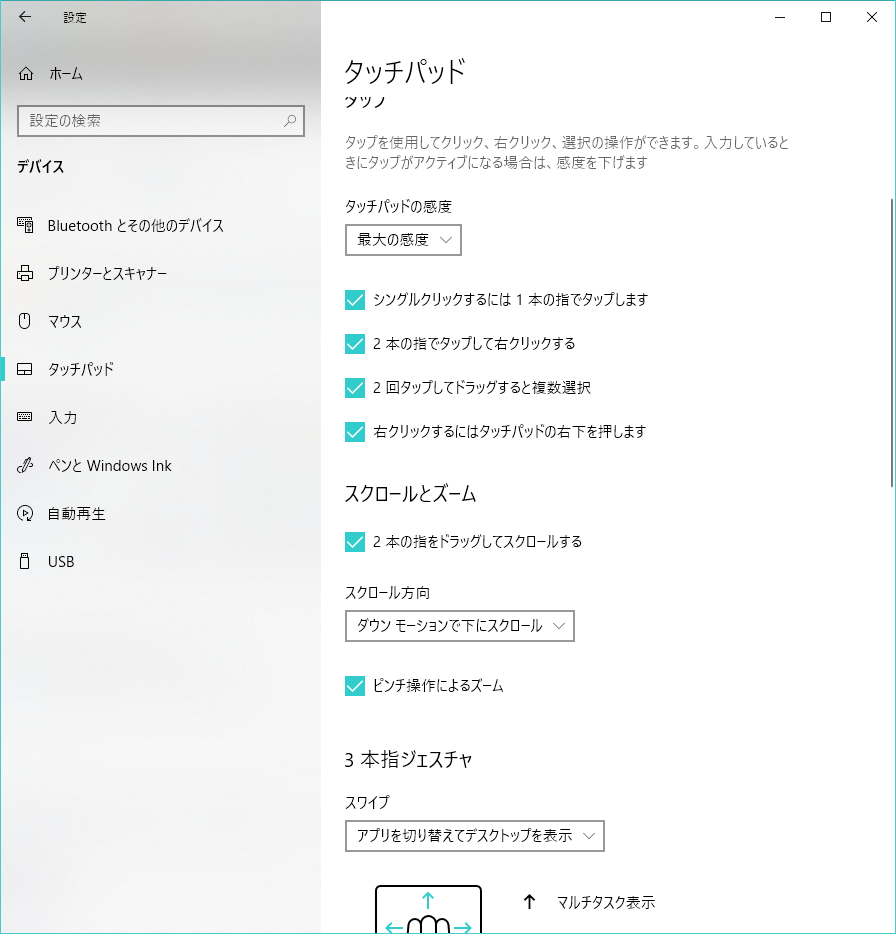
Task: Open スワイプ gesture dropdown
Action: (475, 836)
